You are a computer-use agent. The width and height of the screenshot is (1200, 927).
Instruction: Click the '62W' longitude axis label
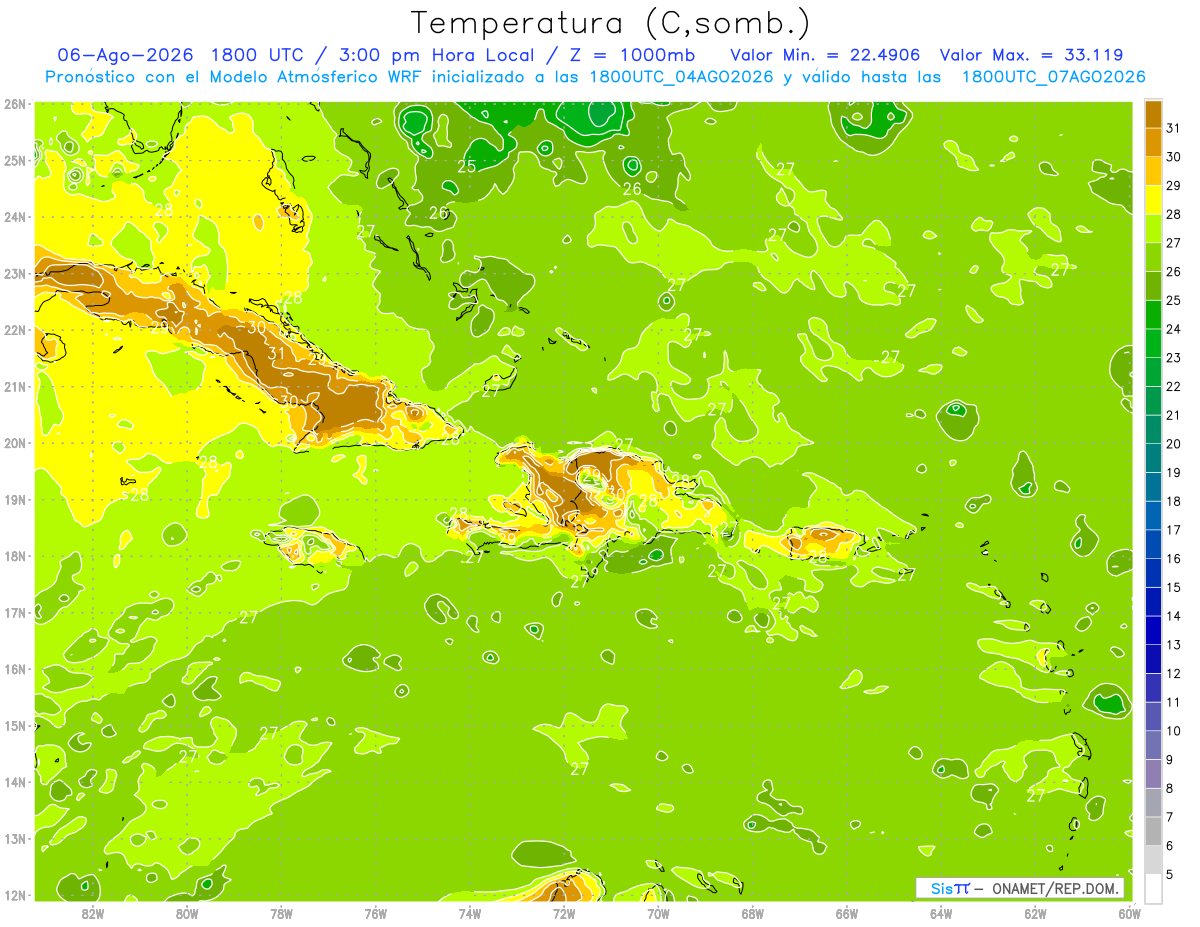(x=1036, y=913)
